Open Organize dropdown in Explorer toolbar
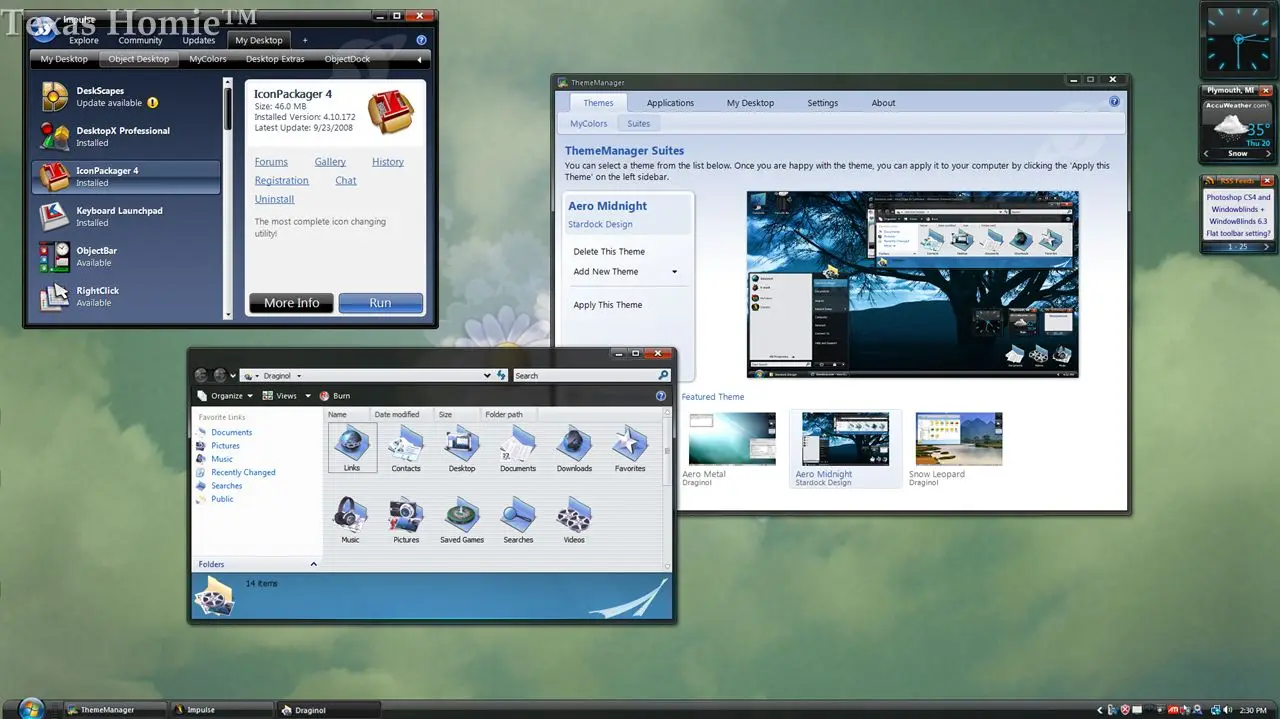1280x719 pixels. (x=226, y=396)
